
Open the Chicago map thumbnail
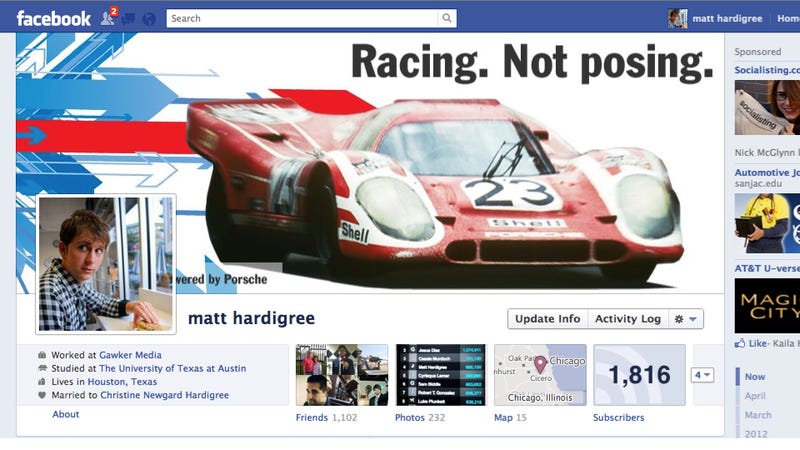click(x=540, y=375)
